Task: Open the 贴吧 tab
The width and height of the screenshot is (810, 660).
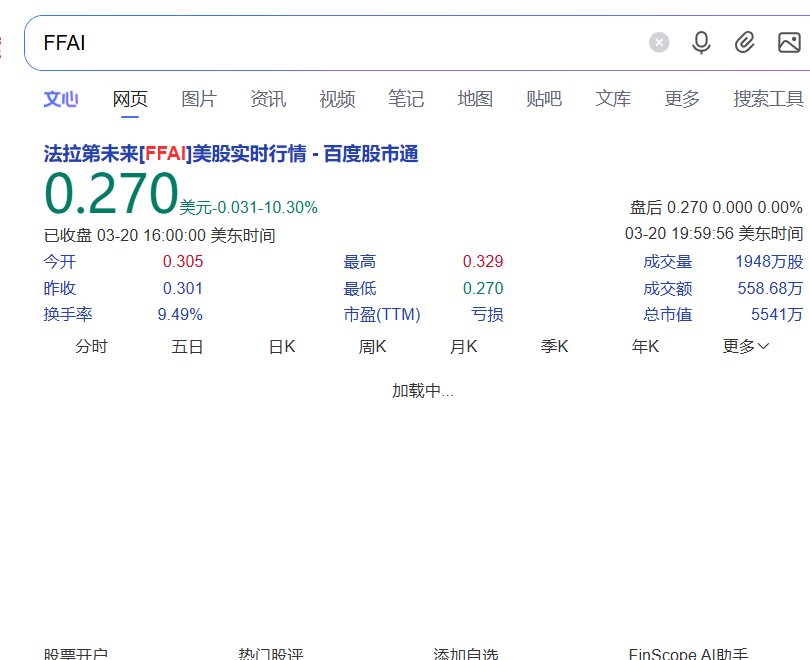Action: 544,99
